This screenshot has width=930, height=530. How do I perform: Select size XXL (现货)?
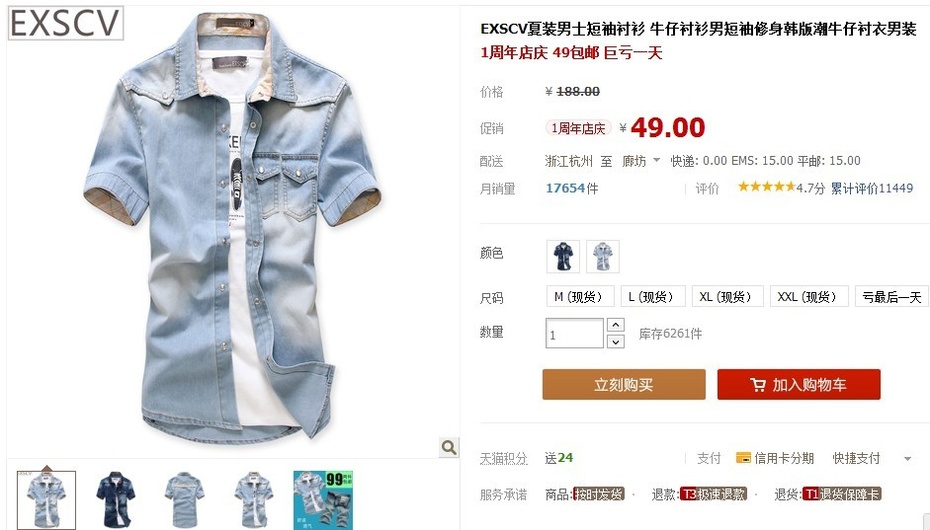tap(809, 296)
